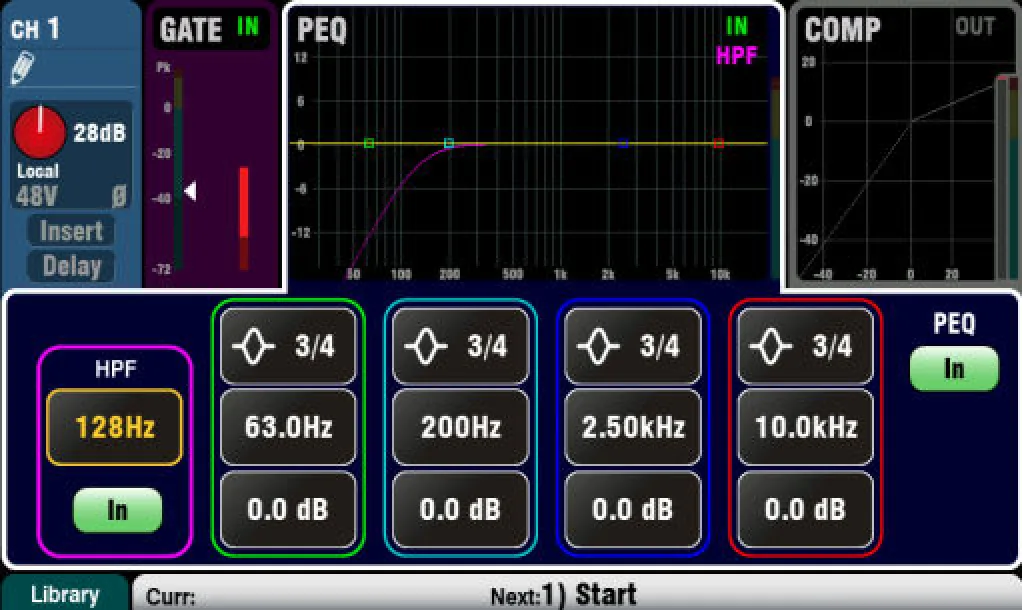Select the 0.0 dB gain under 2.50kHz
The image size is (1022, 610).
coord(633,510)
